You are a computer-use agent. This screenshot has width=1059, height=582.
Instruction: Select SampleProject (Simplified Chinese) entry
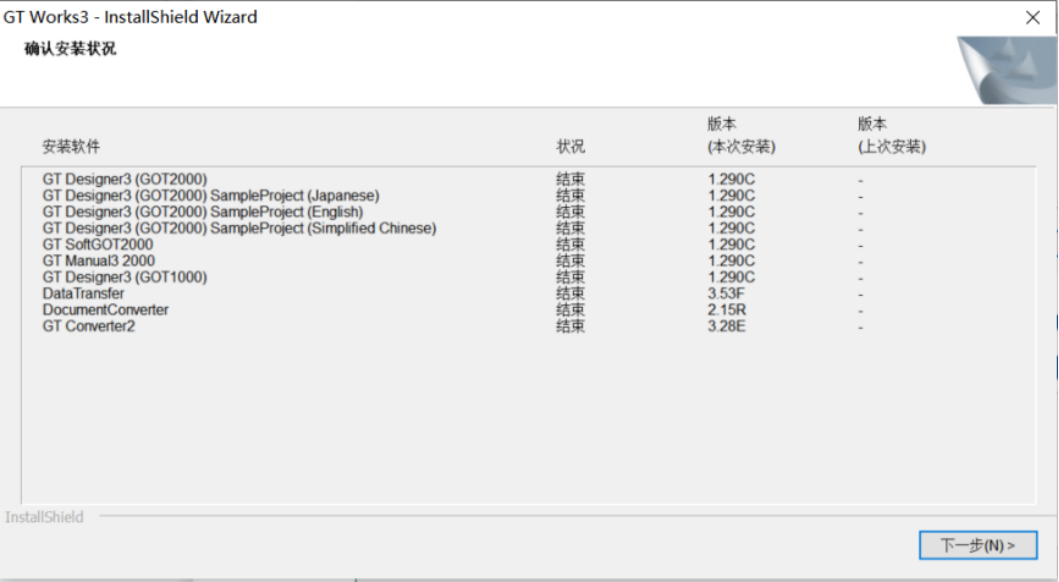(239, 228)
